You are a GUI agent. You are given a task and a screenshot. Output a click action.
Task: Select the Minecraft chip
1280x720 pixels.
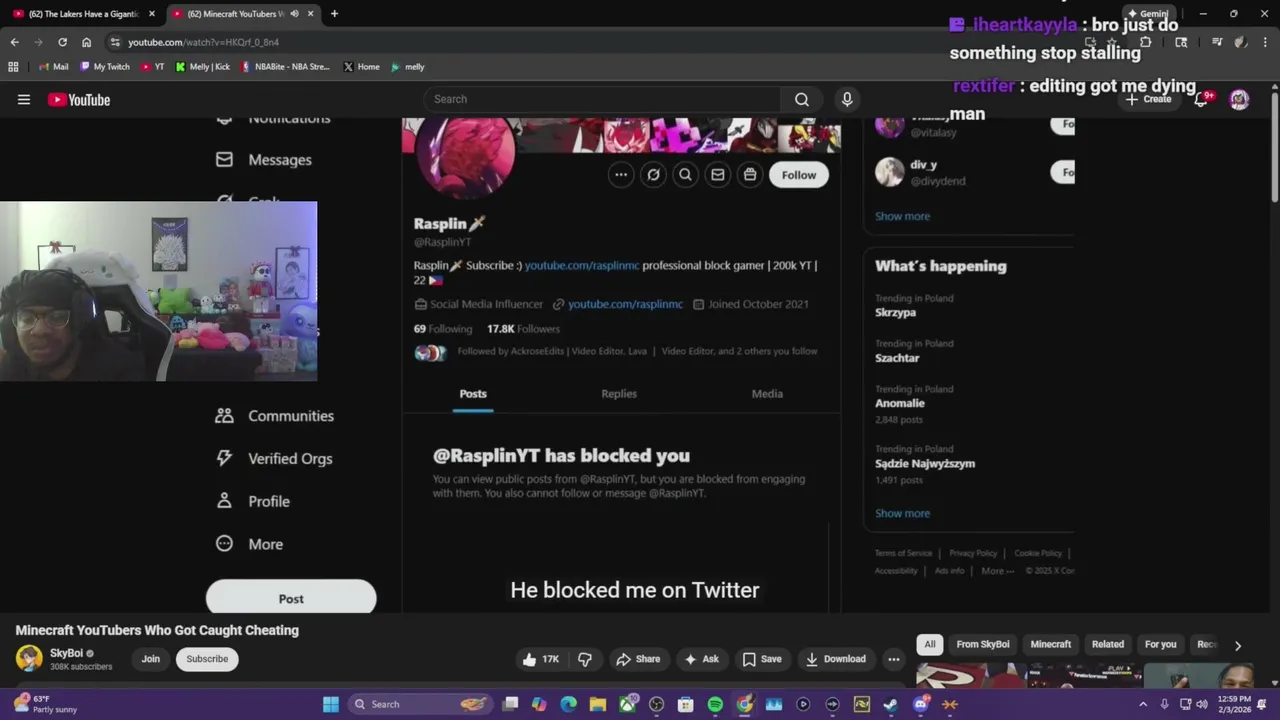point(1050,645)
